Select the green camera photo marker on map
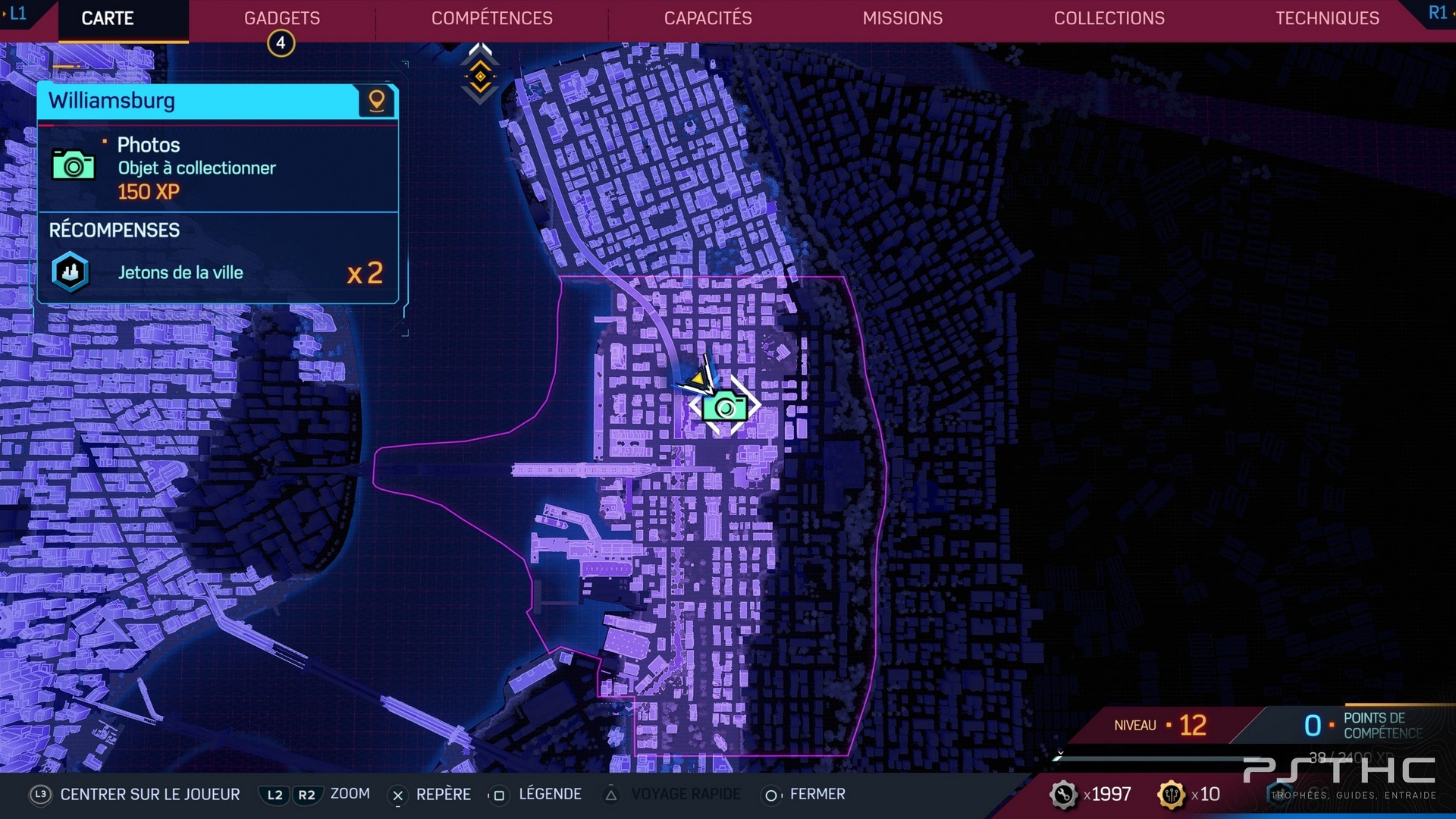 (725, 406)
